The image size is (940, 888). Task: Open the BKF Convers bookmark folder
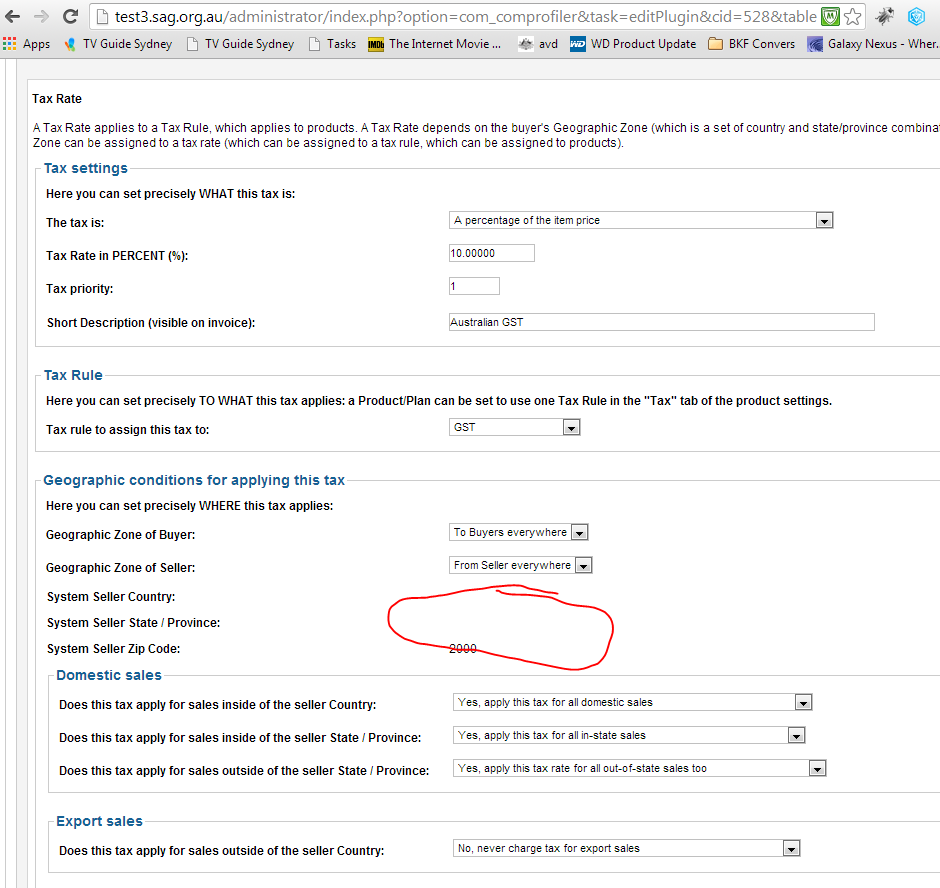pyautogui.click(x=751, y=44)
